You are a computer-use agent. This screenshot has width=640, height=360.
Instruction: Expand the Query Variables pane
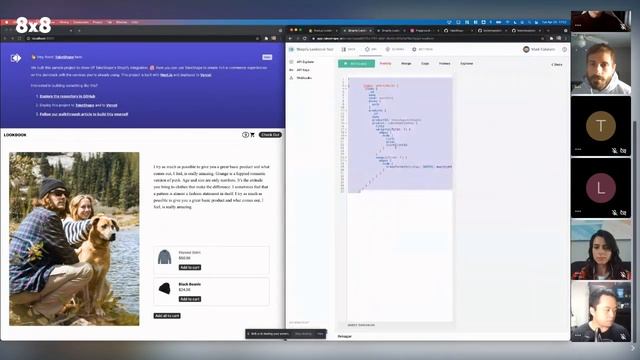coord(361,325)
